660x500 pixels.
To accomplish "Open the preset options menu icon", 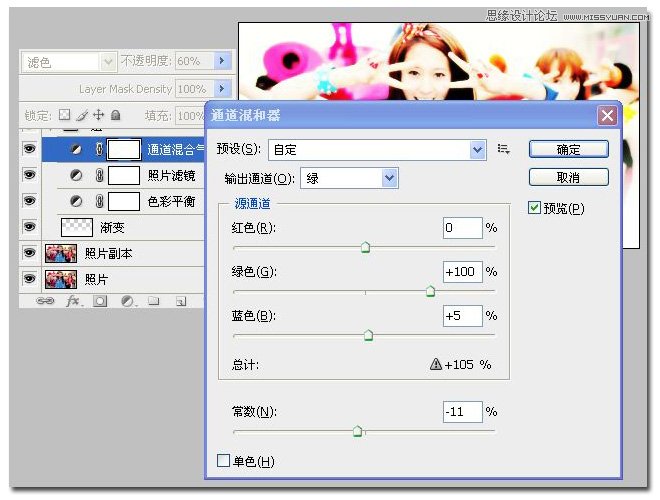I will point(503,149).
